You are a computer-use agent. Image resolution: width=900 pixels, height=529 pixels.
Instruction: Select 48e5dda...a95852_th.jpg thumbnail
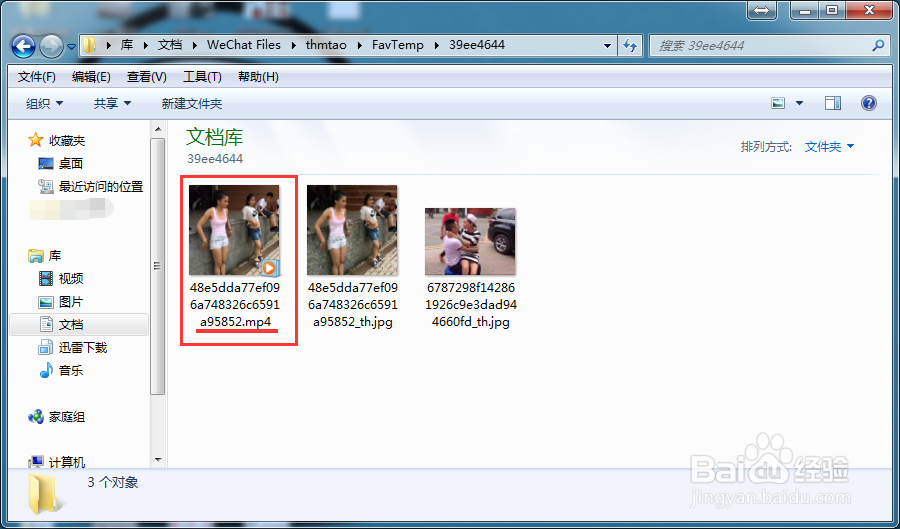(x=352, y=230)
